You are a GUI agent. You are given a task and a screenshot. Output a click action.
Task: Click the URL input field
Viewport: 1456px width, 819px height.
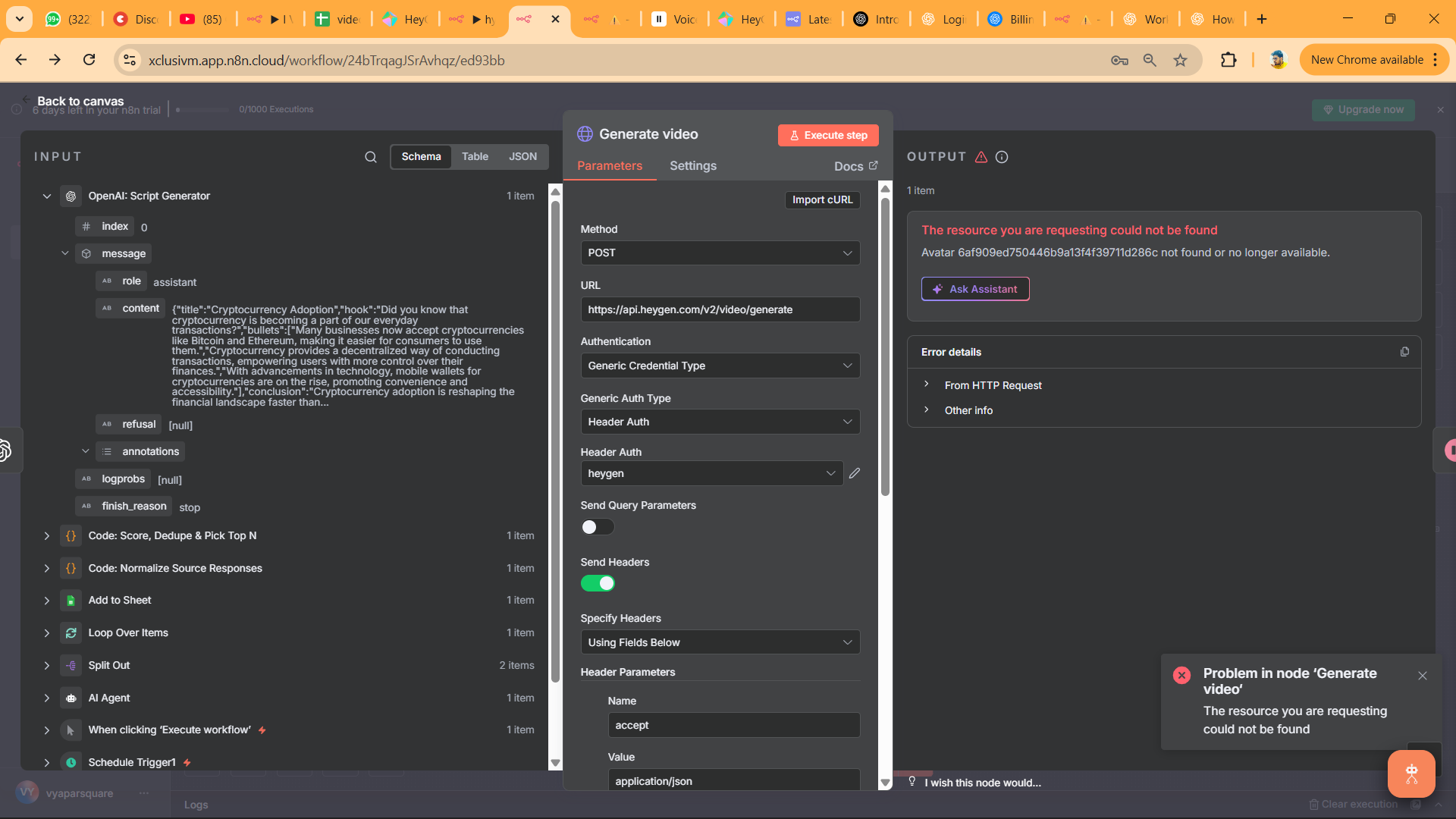click(x=719, y=309)
